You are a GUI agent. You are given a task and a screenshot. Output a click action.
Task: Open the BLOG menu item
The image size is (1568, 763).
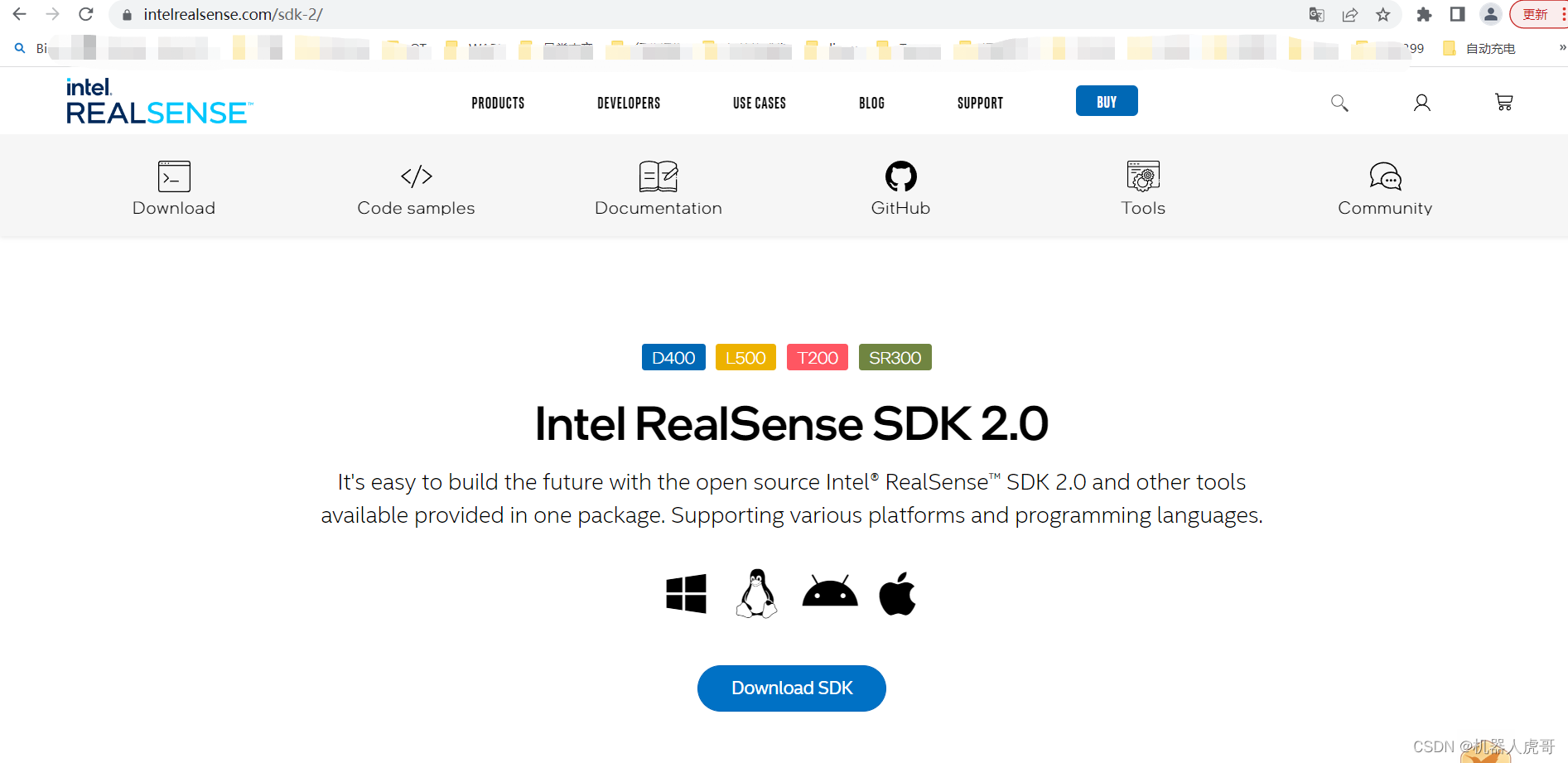click(x=871, y=103)
